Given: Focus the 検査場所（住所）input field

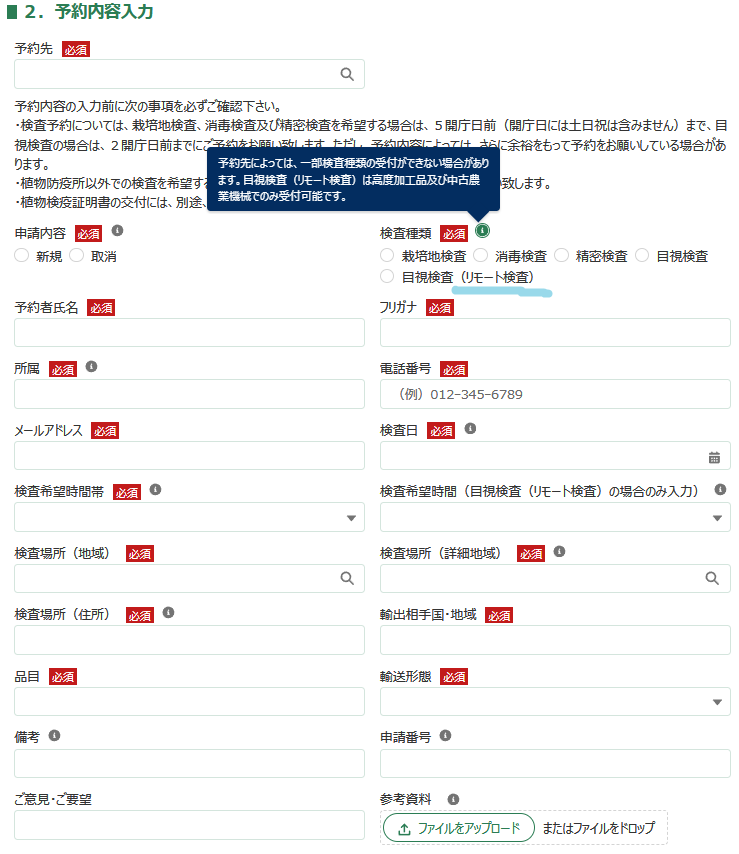Looking at the screenshot, I should tap(189, 640).
